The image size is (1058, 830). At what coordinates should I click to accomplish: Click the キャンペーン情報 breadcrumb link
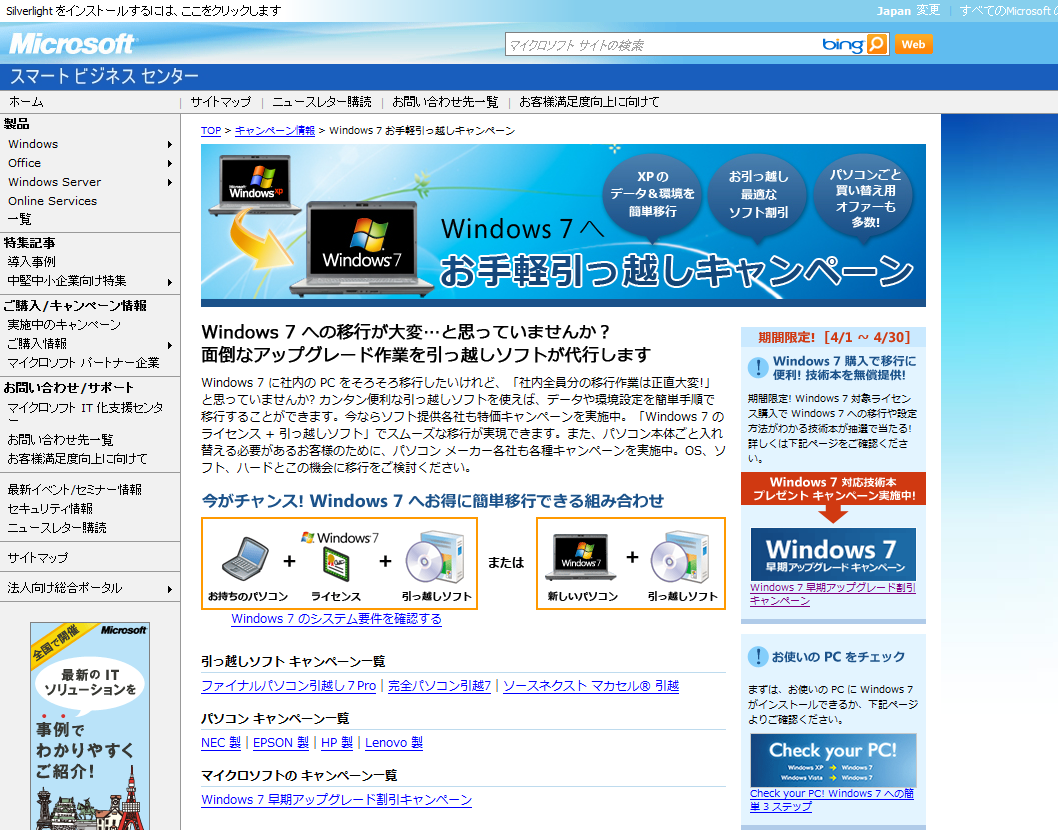pyautogui.click(x=275, y=130)
